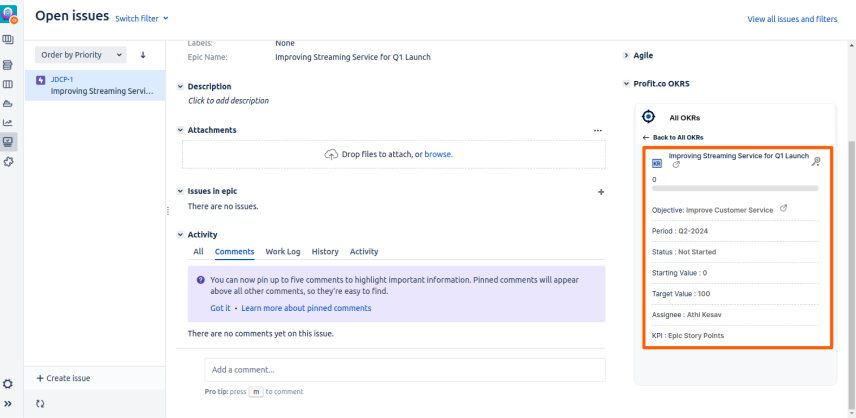Click the Add a comment field
This screenshot has height=418, width=856.
405,370
